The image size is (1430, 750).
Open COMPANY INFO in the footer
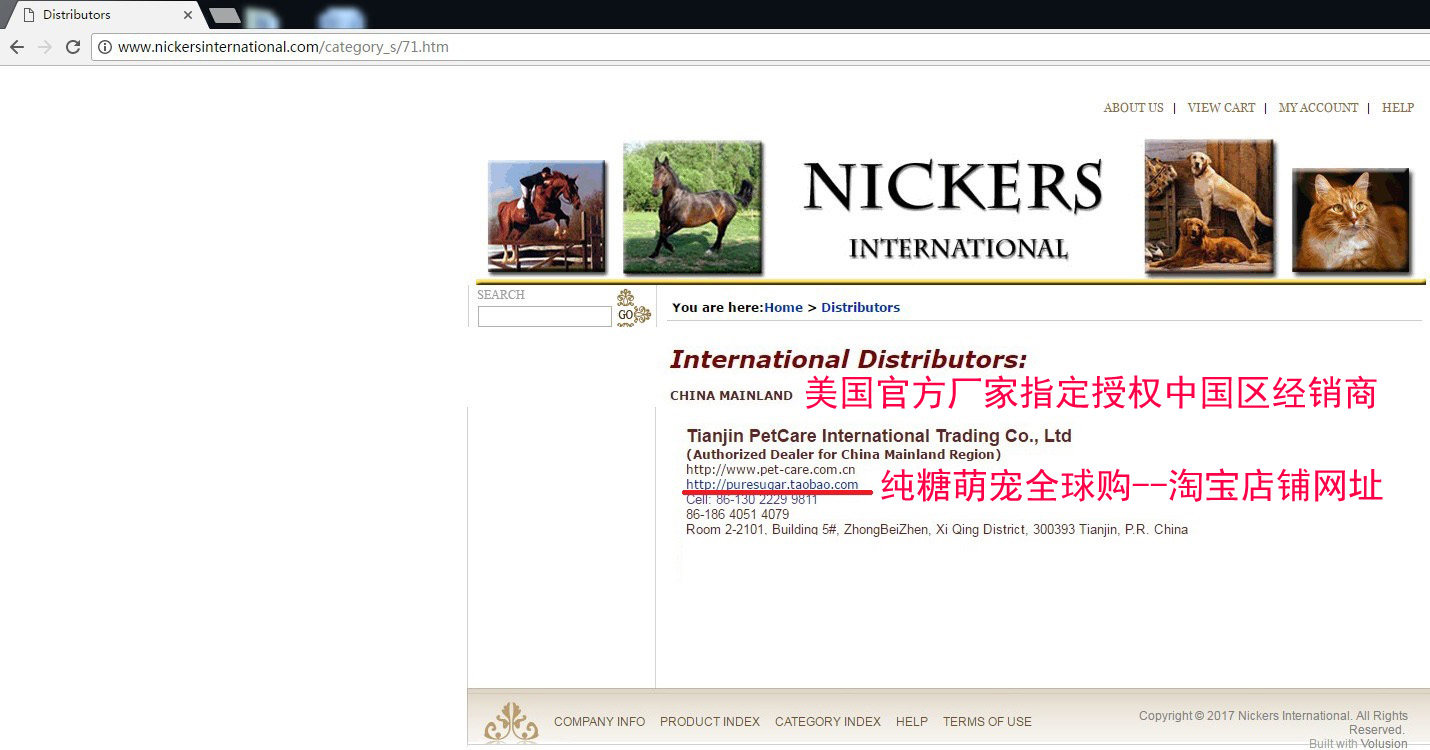(599, 722)
